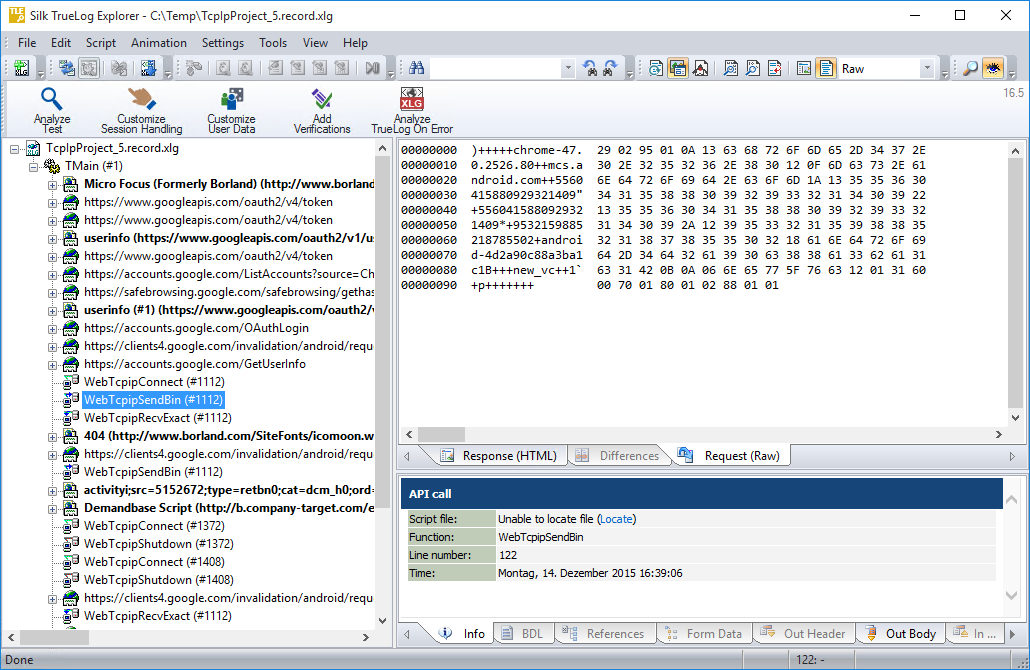Click the magnifier icon beside Raw dropdown
The height and width of the screenshot is (670, 1030).
point(970,68)
